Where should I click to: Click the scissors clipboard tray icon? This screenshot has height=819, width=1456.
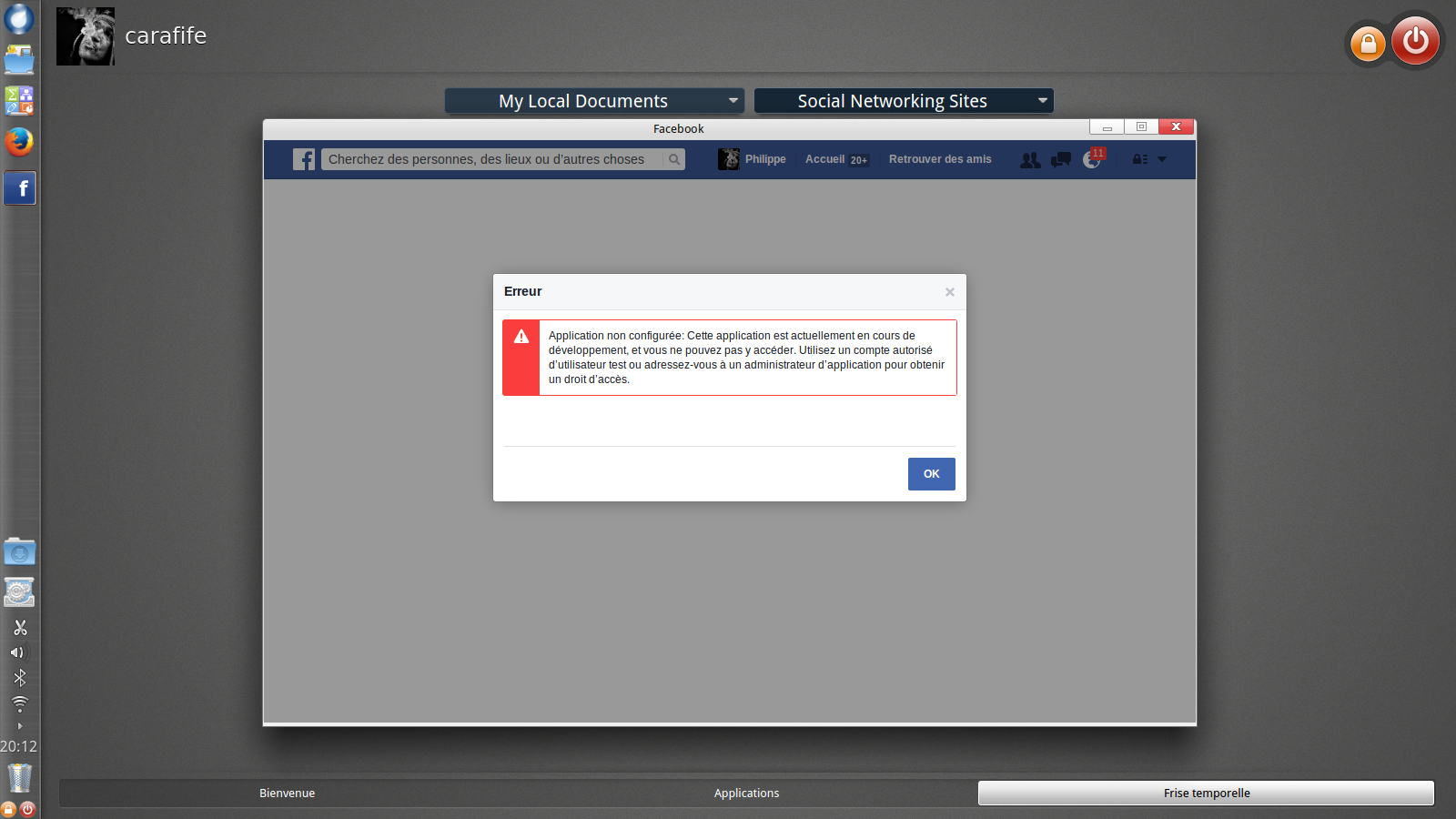pos(20,628)
